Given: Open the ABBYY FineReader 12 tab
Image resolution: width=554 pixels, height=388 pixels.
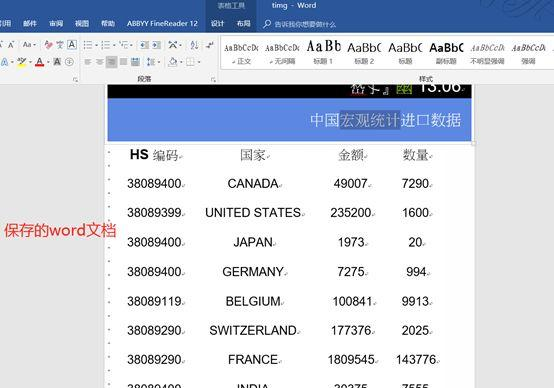Looking at the screenshot, I should (162, 24).
